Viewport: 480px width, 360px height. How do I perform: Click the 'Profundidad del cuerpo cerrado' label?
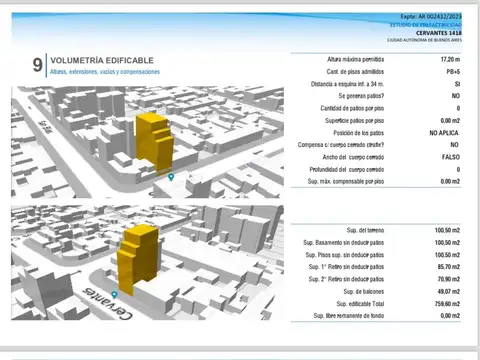click(347, 169)
